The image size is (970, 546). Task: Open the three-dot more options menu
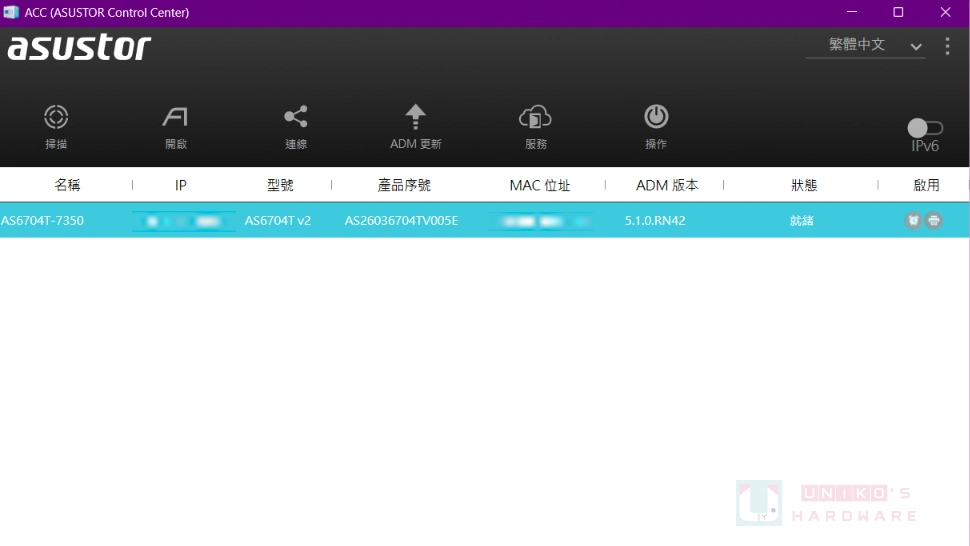tap(947, 46)
